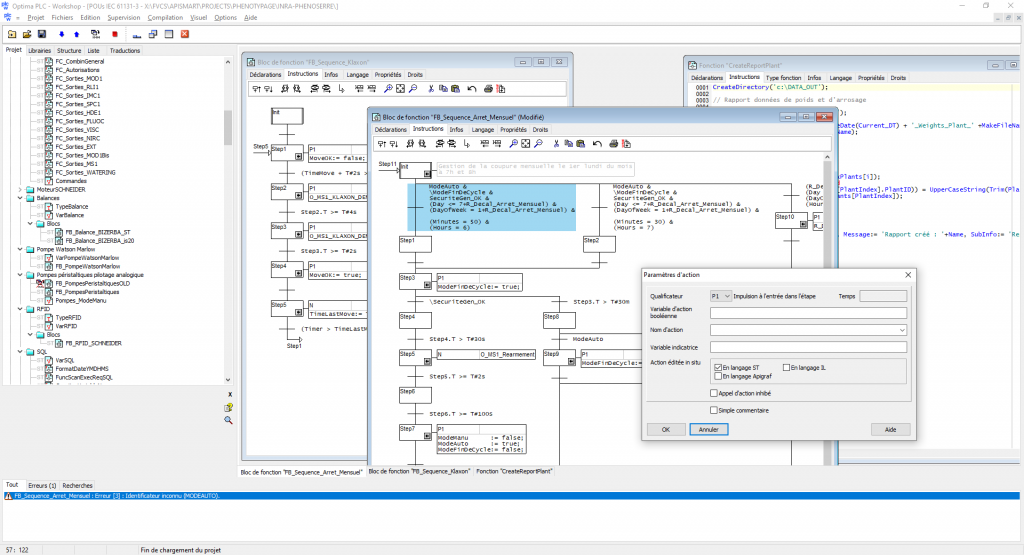The image size is (1024, 555).
Task: Click the magnifier search icon below the project tree
Action: pos(229,420)
